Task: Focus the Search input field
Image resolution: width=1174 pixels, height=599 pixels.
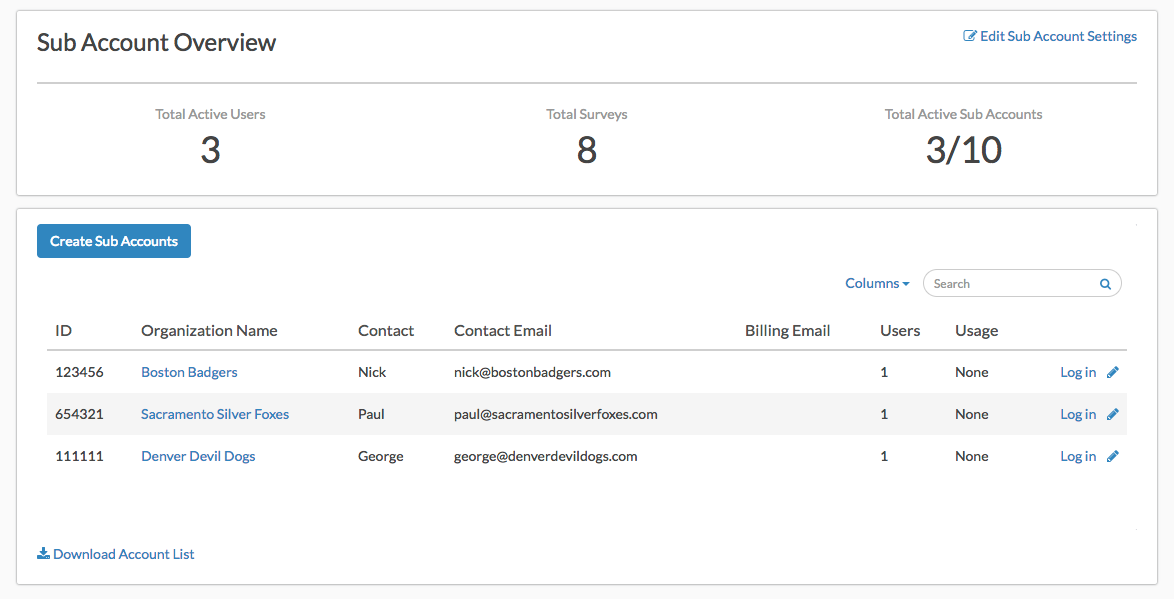Action: tap(1010, 284)
